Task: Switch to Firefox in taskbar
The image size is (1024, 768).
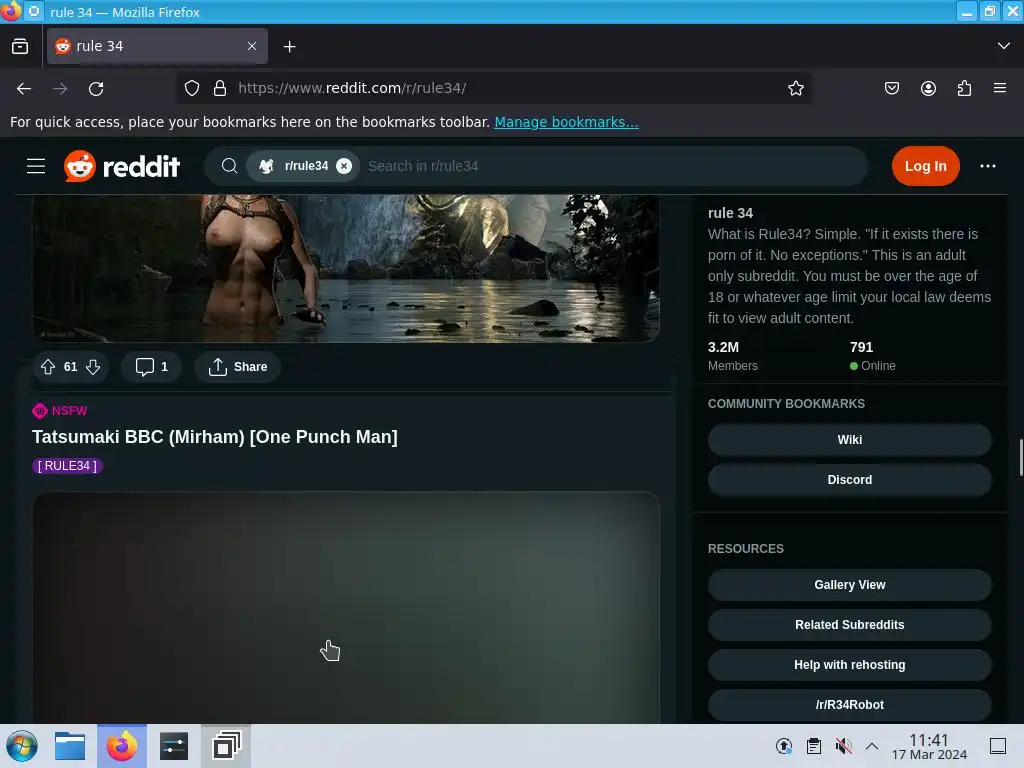Action: [x=122, y=746]
